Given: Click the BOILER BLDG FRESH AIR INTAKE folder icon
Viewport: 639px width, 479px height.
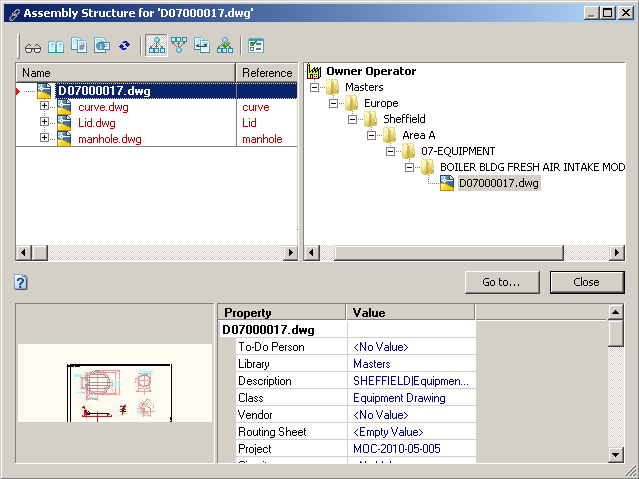Looking at the screenshot, I should point(428,167).
